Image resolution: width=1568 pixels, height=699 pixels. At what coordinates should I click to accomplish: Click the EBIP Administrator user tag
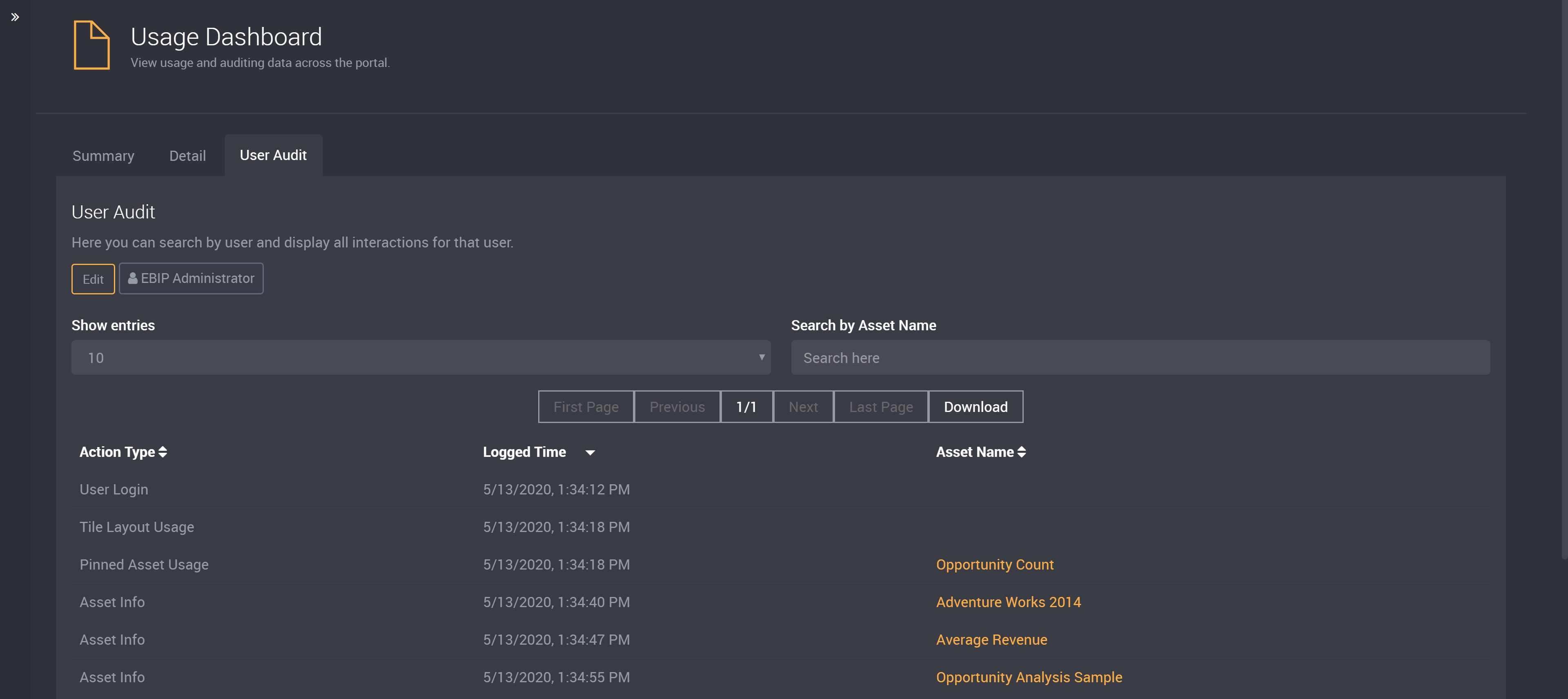191,278
